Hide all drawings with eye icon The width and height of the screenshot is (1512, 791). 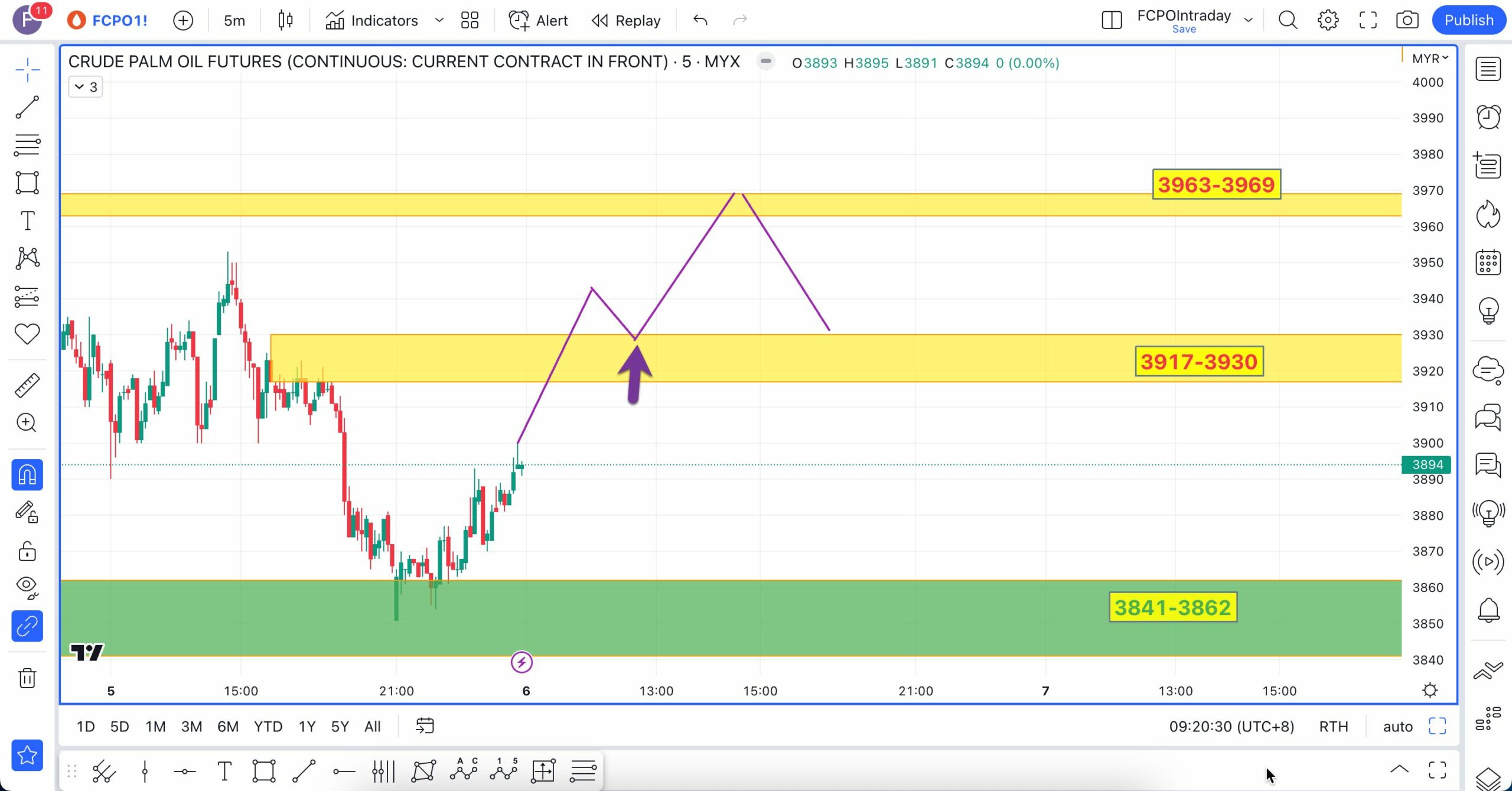[27, 586]
